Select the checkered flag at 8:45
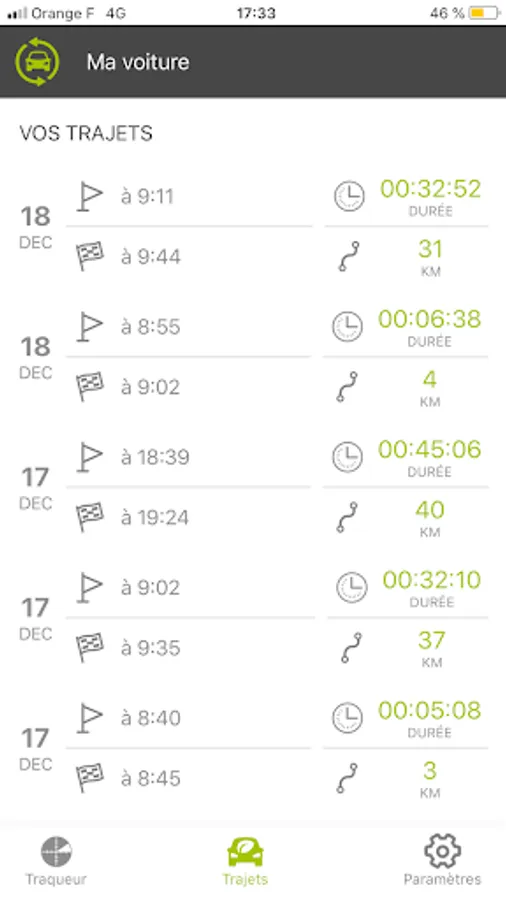 90,778
